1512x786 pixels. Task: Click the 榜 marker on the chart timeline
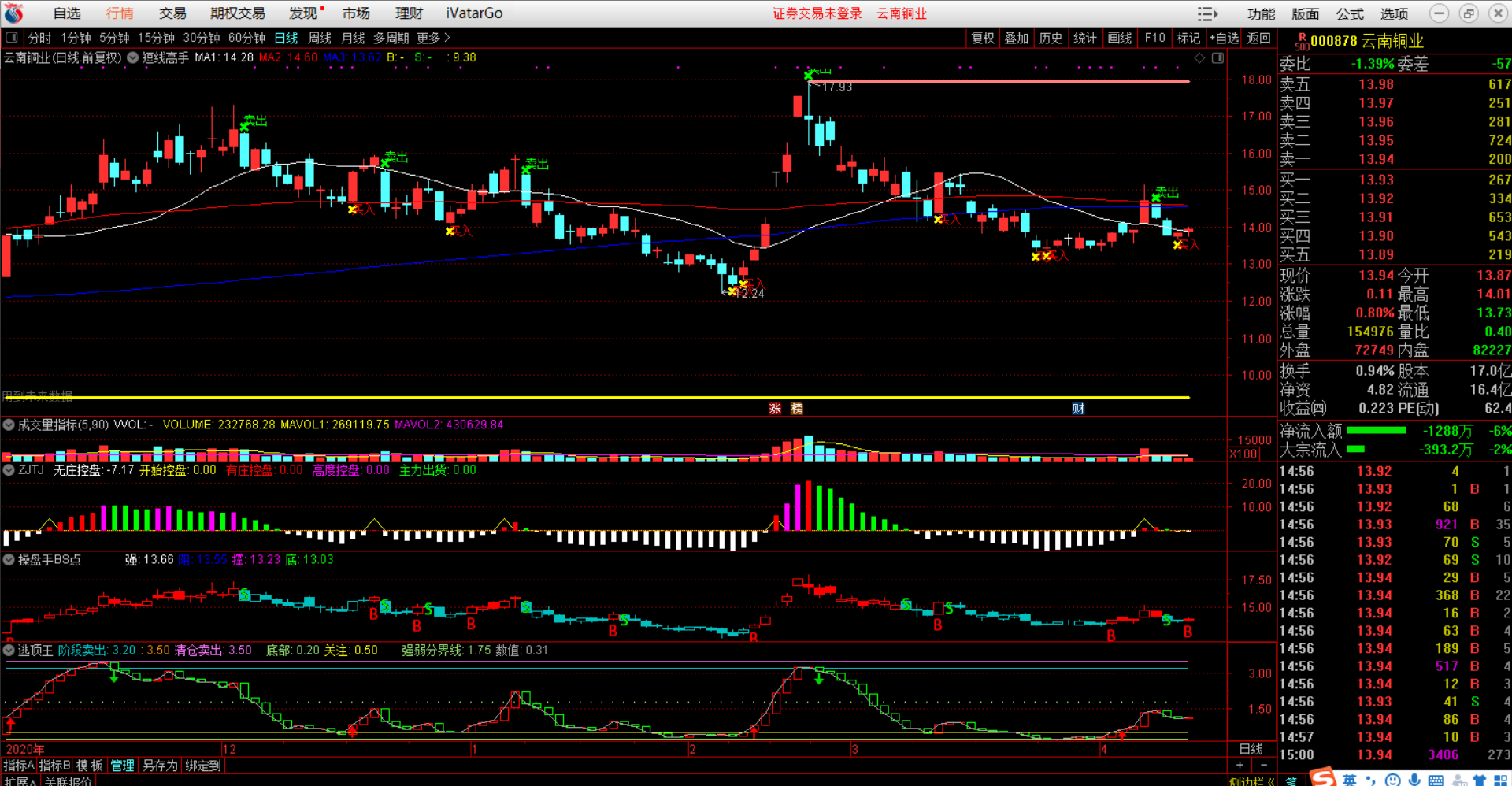[797, 408]
